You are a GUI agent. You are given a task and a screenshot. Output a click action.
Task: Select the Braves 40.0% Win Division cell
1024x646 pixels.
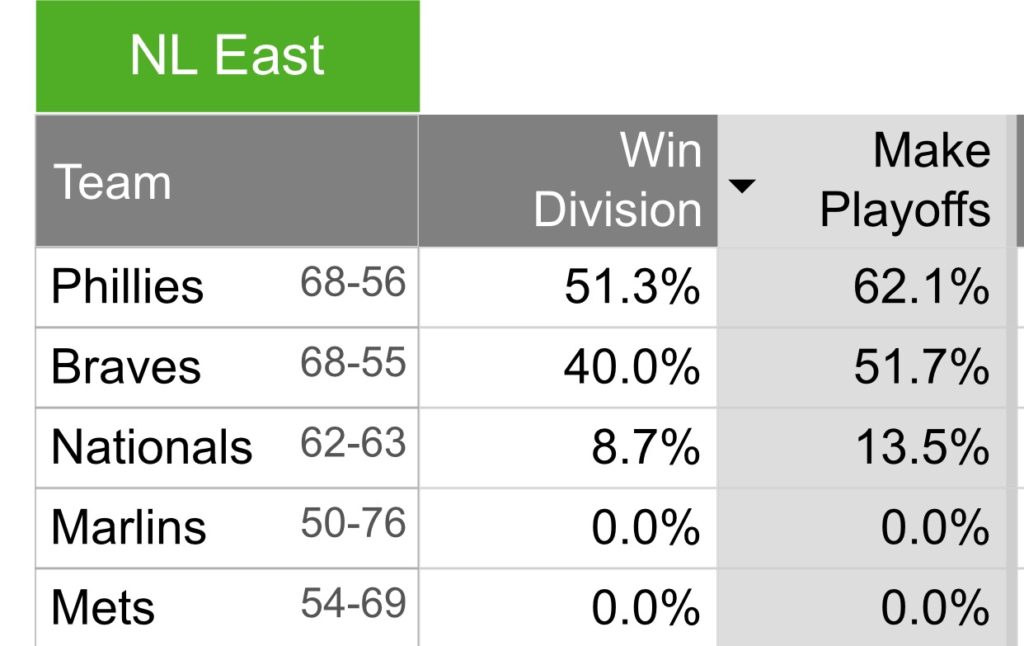pyautogui.click(x=631, y=368)
